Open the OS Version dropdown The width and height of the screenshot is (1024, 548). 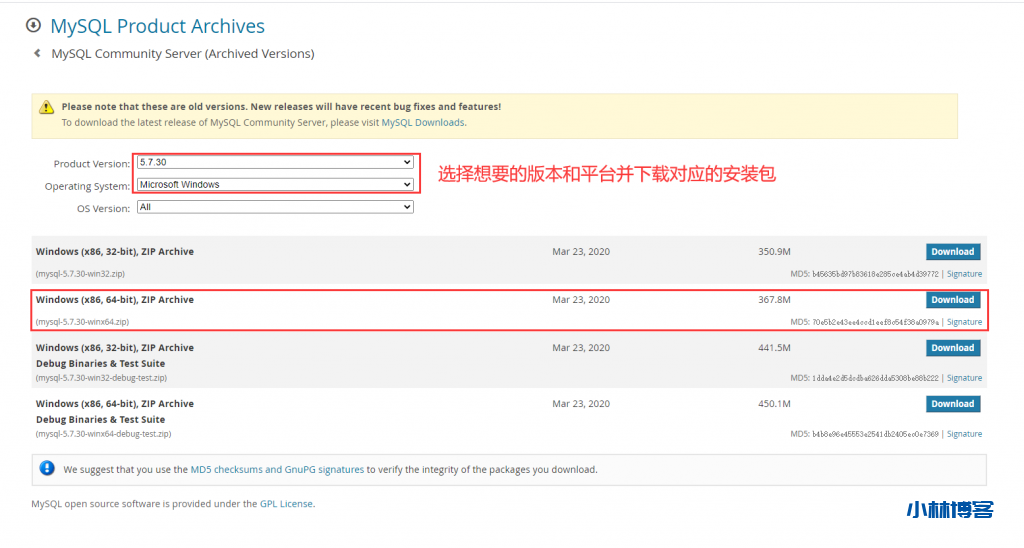point(275,207)
